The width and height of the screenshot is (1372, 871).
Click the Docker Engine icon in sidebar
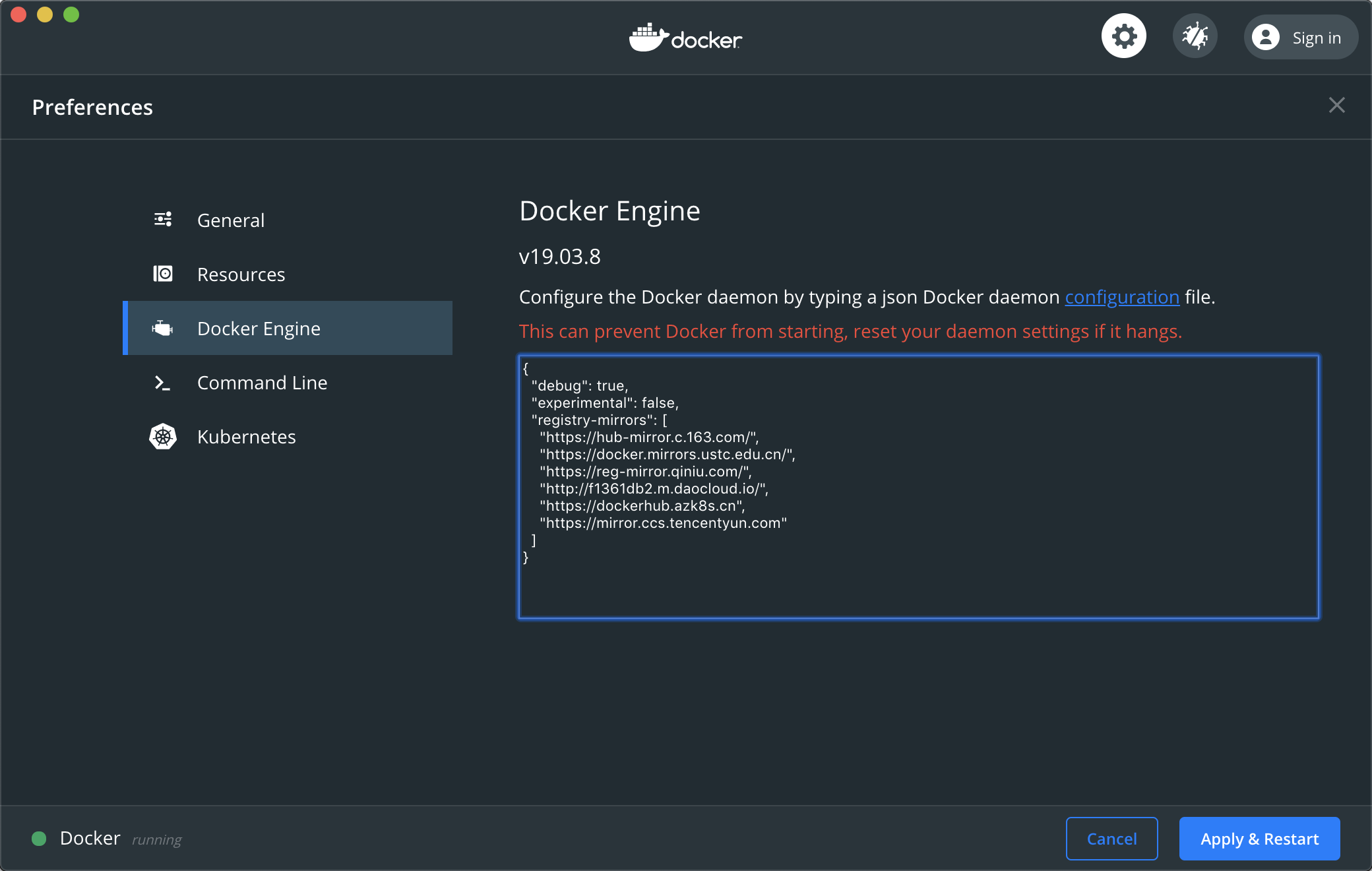point(163,328)
